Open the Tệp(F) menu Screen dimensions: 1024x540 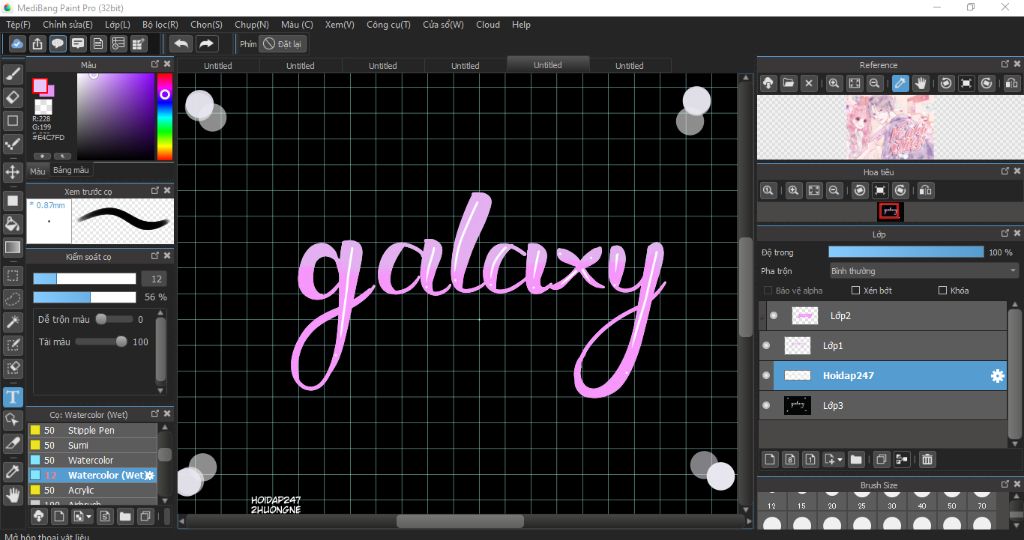pyautogui.click(x=18, y=24)
